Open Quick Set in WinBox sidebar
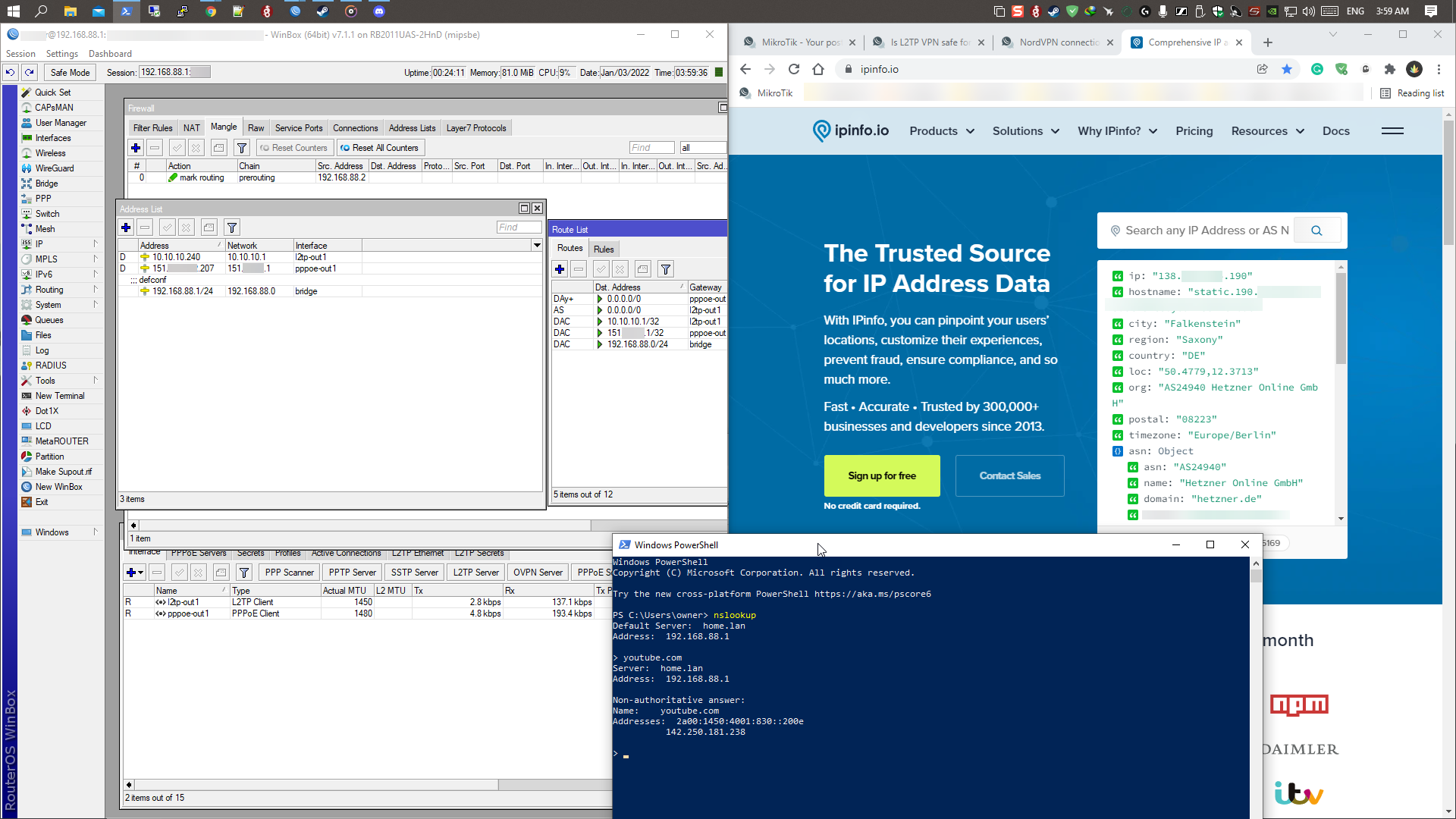This screenshot has height=819, width=1456. [x=52, y=93]
